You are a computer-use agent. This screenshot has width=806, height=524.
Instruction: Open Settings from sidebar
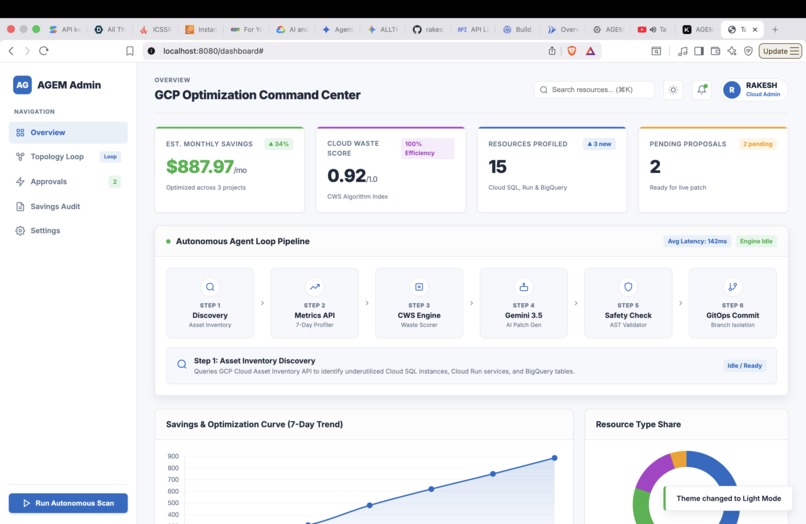point(68,230)
